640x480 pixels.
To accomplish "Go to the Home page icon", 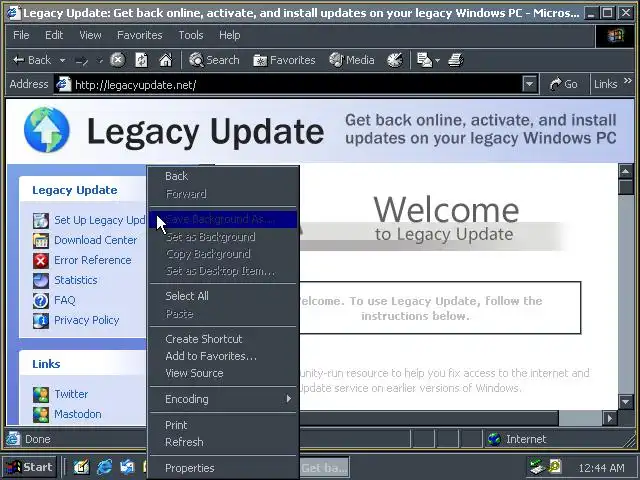I will (x=166, y=60).
